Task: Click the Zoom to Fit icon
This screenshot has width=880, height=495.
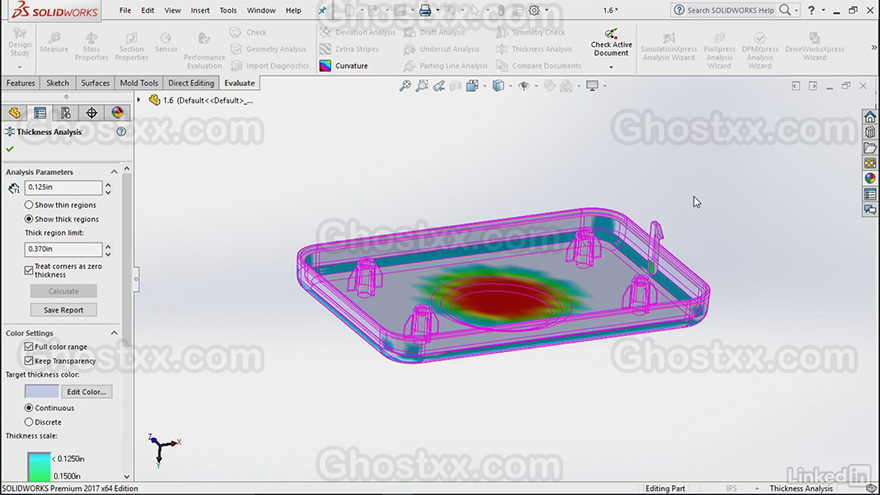Action: point(405,85)
